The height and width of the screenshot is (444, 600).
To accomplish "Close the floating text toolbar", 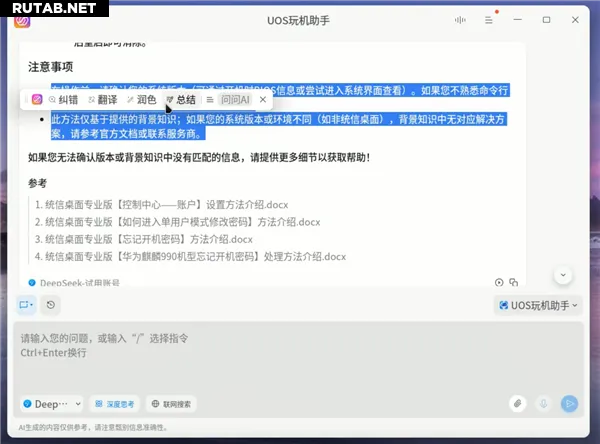I will [x=263, y=100].
